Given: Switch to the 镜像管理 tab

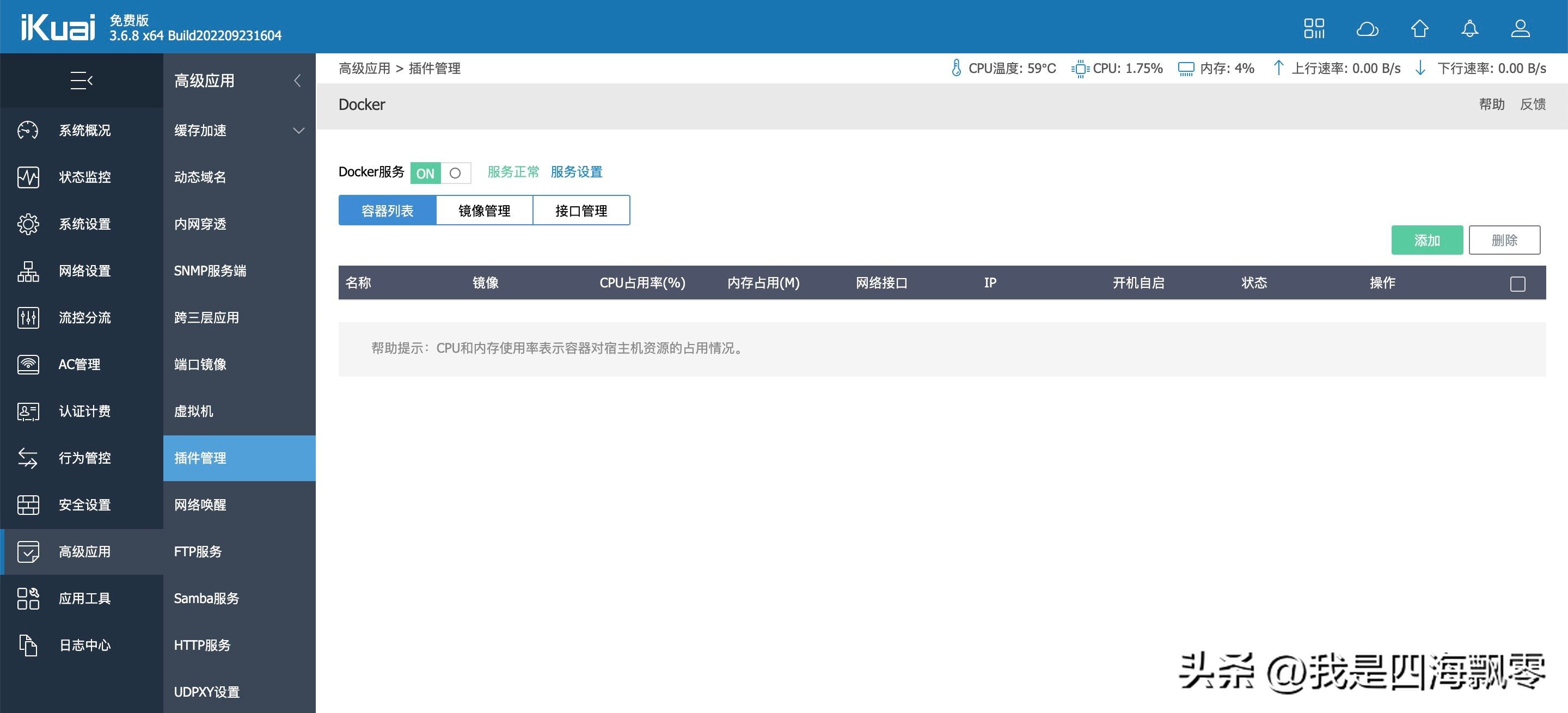Looking at the screenshot, I should (x=485, y=210).
